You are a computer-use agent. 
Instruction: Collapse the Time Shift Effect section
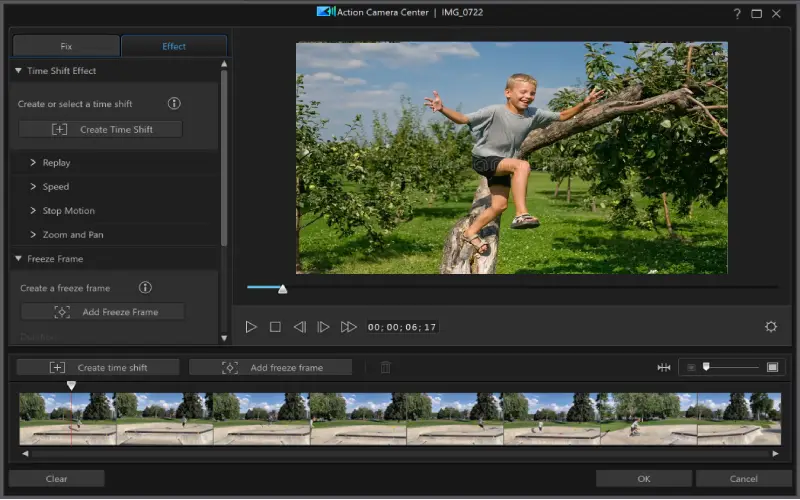tap(19, 71)
